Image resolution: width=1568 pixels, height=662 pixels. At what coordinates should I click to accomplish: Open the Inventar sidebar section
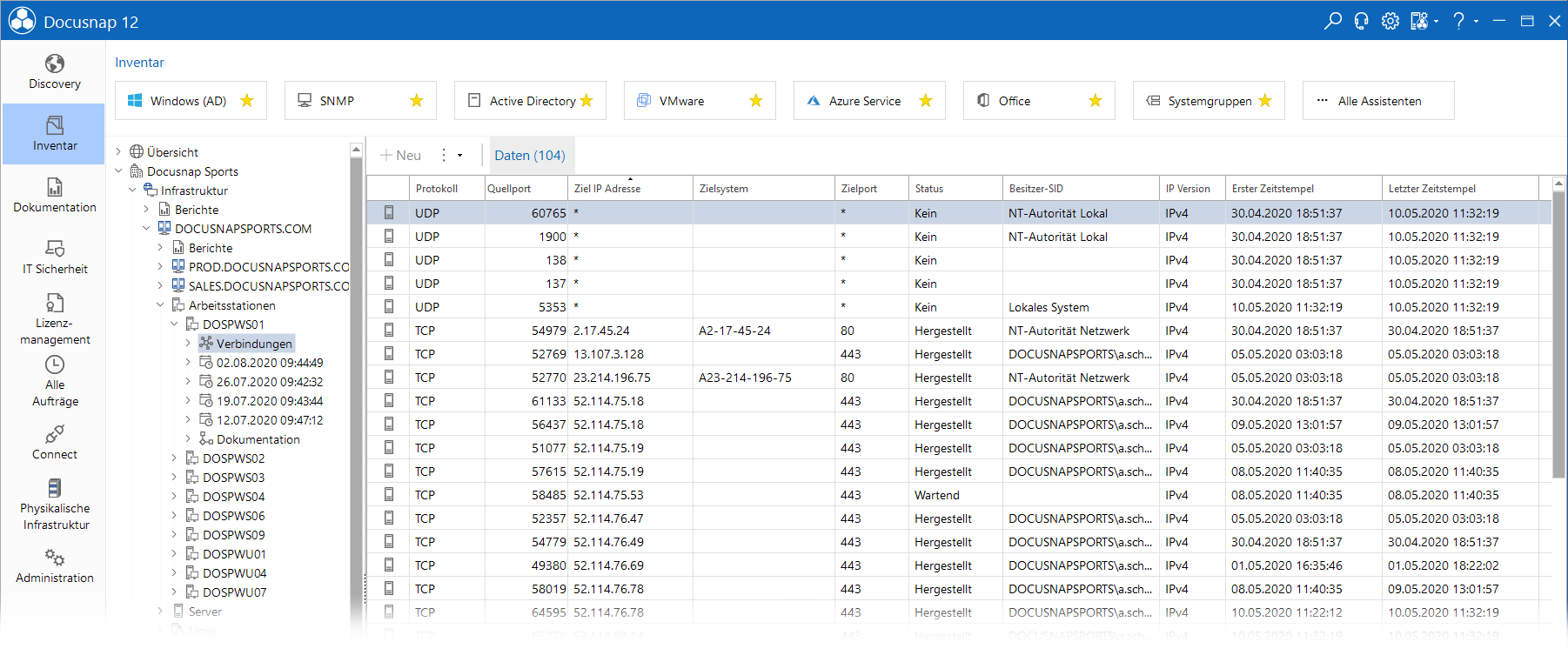[55, 134]
